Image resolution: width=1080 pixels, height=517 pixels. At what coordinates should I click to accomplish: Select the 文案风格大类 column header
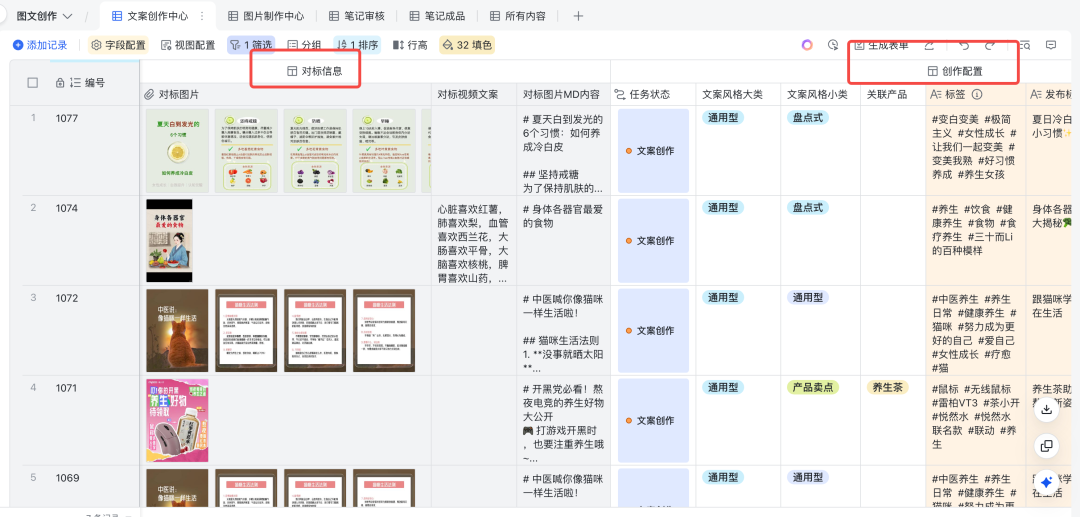pos(738,94)
